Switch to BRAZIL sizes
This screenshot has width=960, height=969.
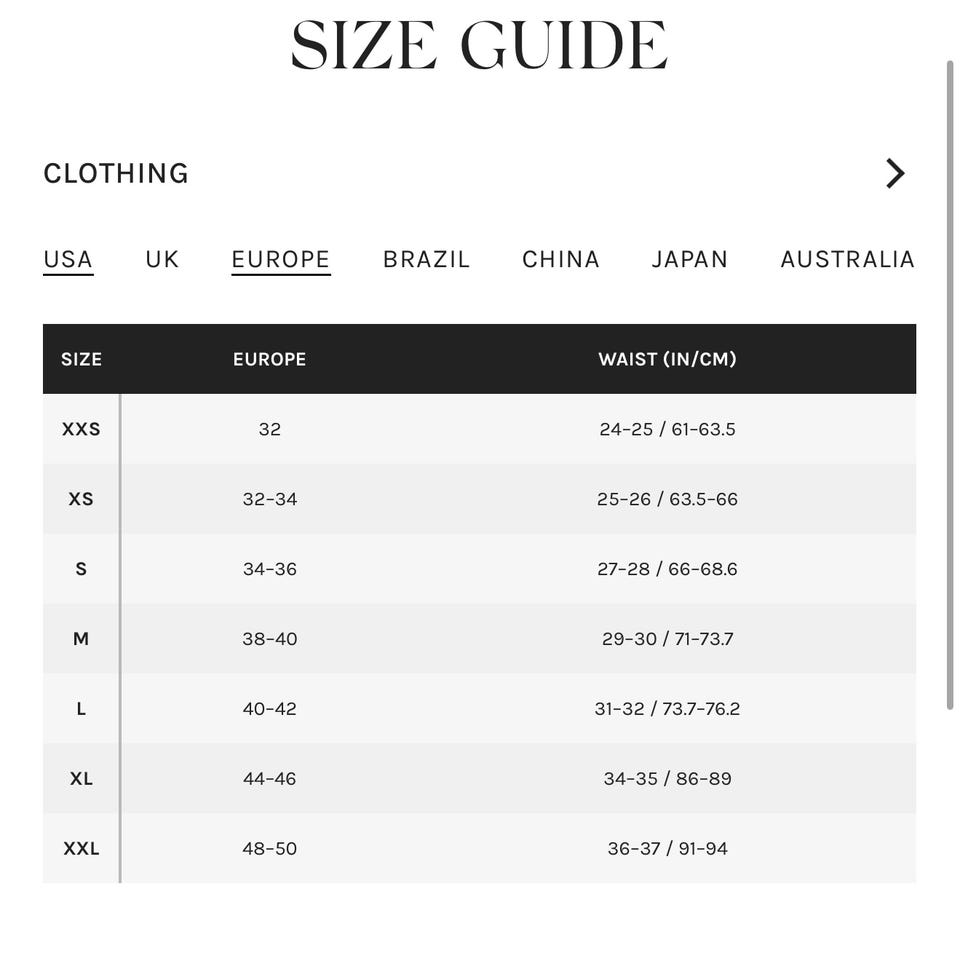pyautogui.click(x=426, y=259)
